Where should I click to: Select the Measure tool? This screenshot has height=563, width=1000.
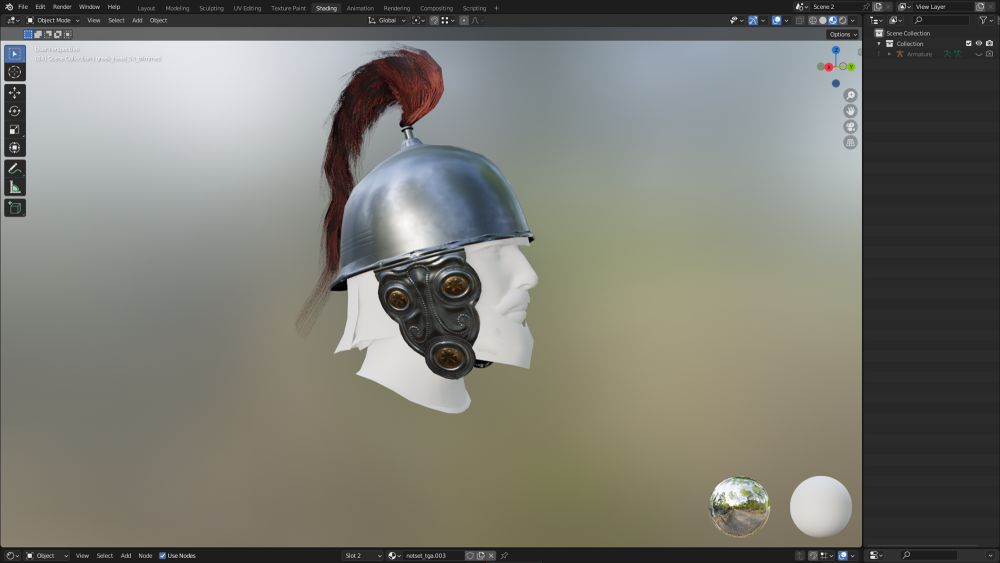(15, 187)
